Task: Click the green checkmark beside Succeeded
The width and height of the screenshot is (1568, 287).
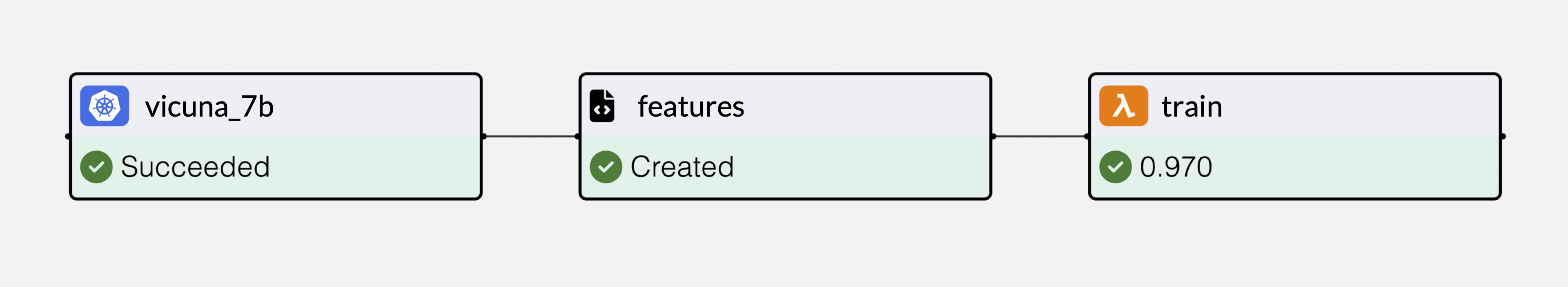Action: coord(96,167)
